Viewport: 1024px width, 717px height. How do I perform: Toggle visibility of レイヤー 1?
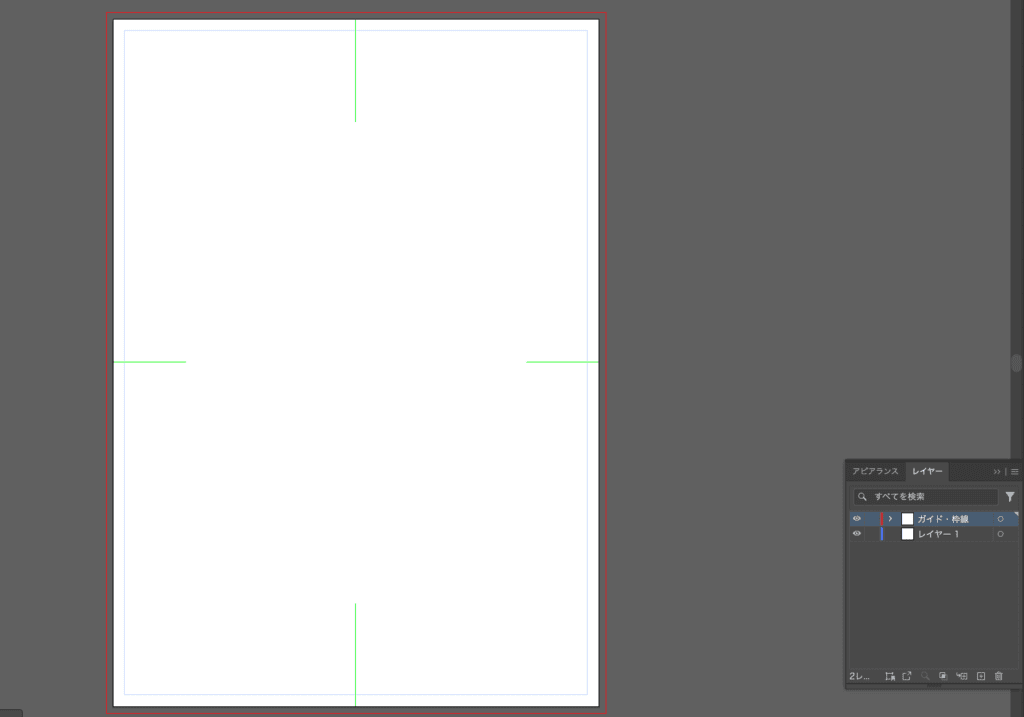(x=856, y=534)
